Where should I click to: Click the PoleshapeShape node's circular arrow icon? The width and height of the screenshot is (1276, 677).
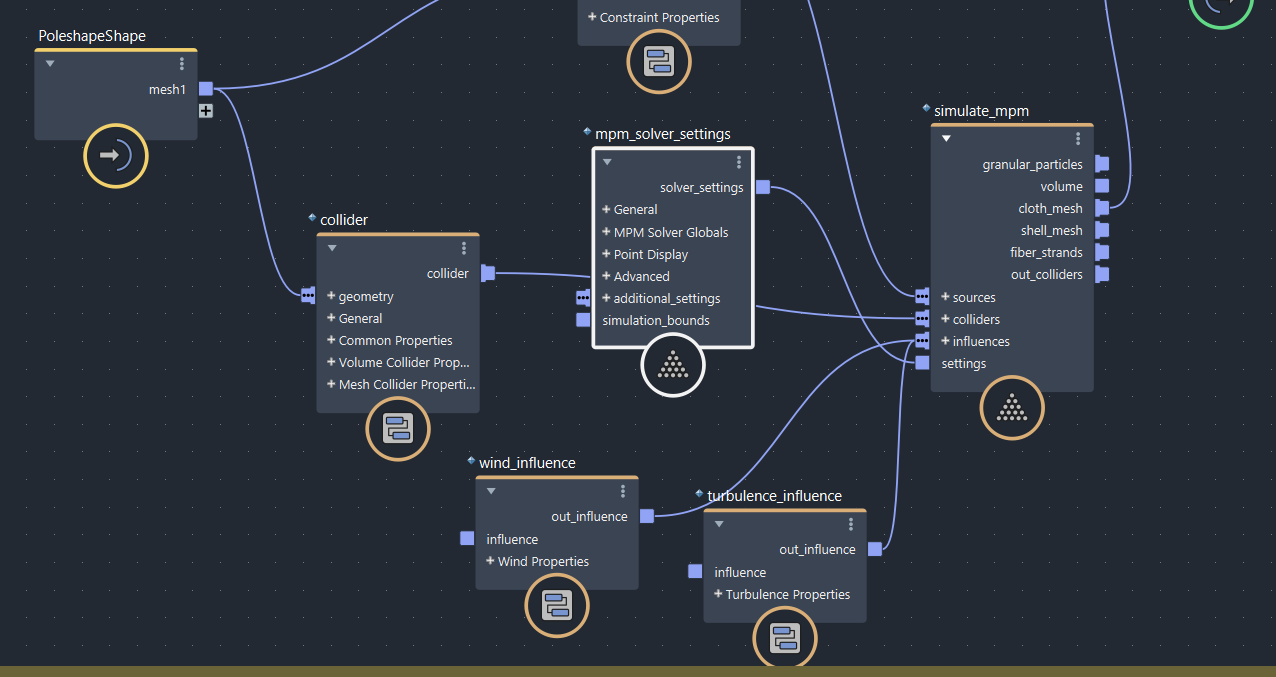116,156
